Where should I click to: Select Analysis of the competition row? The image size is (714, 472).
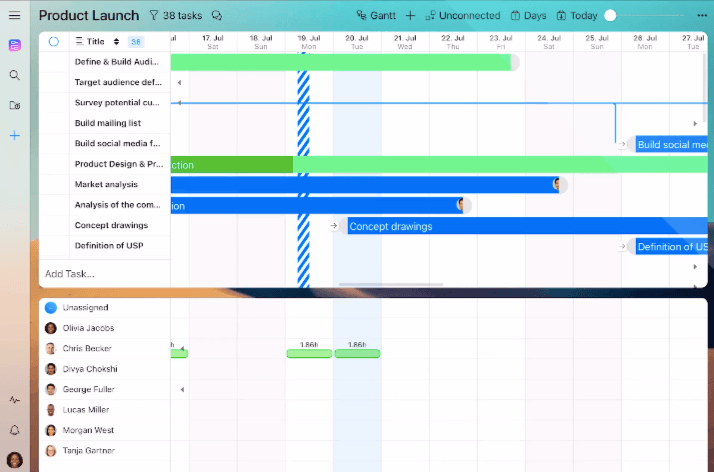[x=105, y=205]
